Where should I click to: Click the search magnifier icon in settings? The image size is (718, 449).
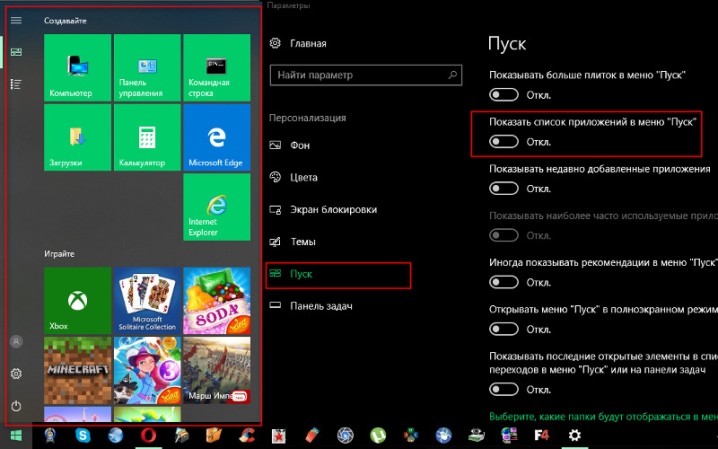click(452, 75)
